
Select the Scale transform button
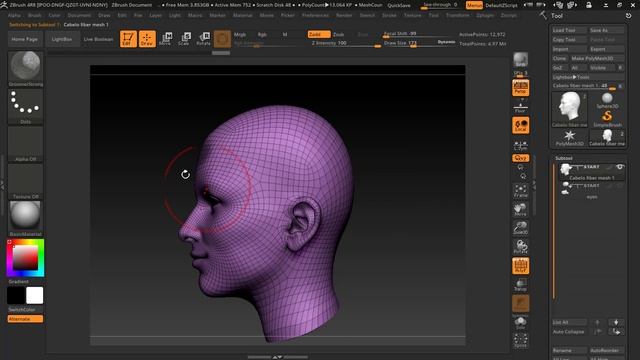coord(184,39)
